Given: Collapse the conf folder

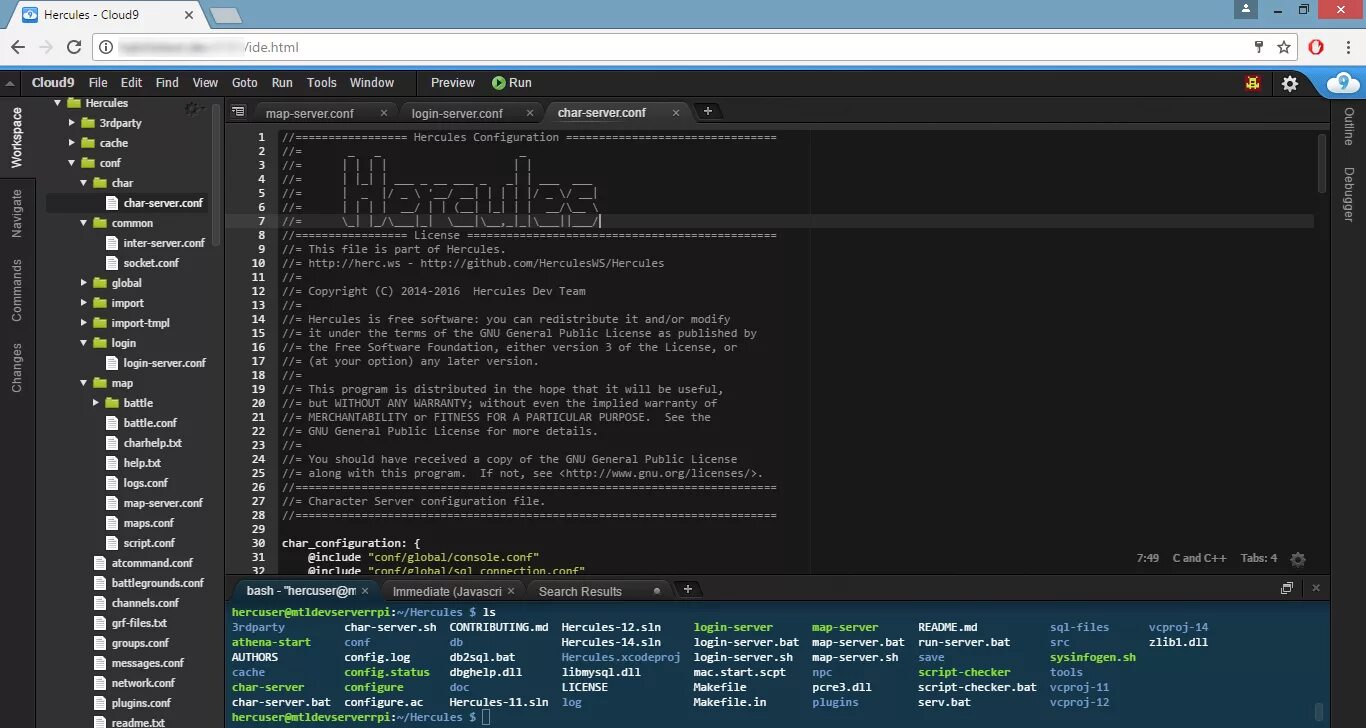Looking at the screenshot, I should pyautogui.click(x=72, y=163).
